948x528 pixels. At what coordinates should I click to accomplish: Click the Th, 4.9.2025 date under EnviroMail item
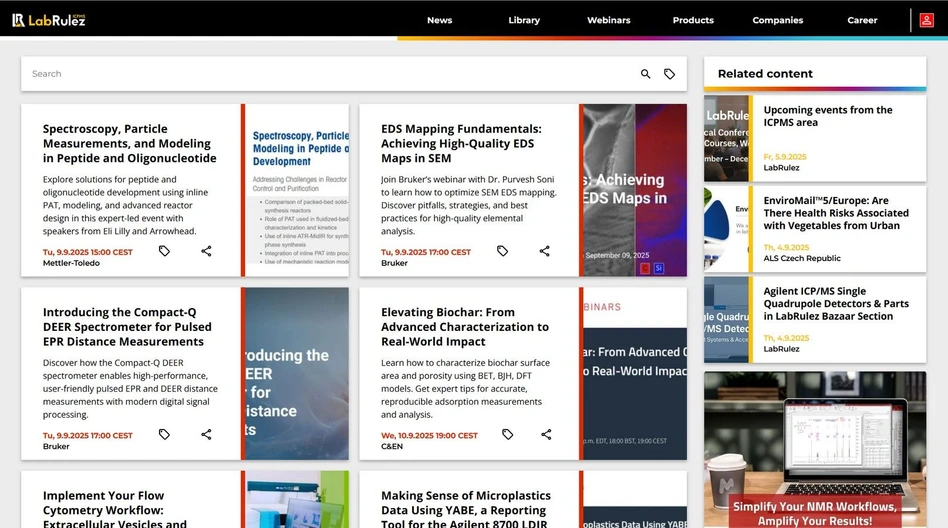click(786, 247)
